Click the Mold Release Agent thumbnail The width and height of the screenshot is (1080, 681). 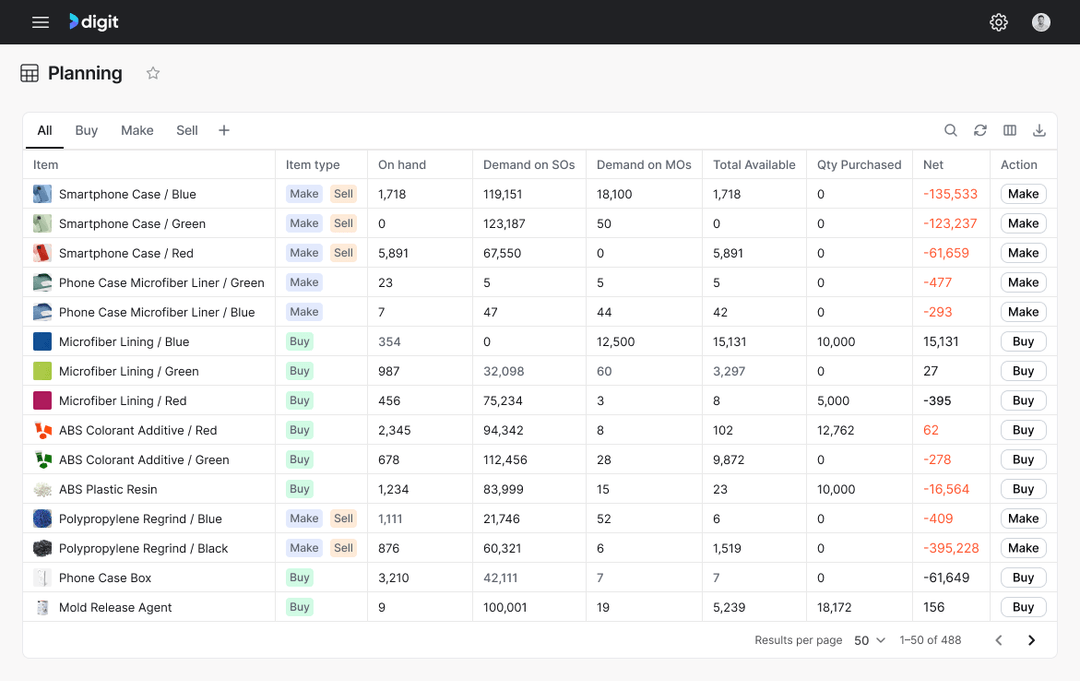click(42, 607)
